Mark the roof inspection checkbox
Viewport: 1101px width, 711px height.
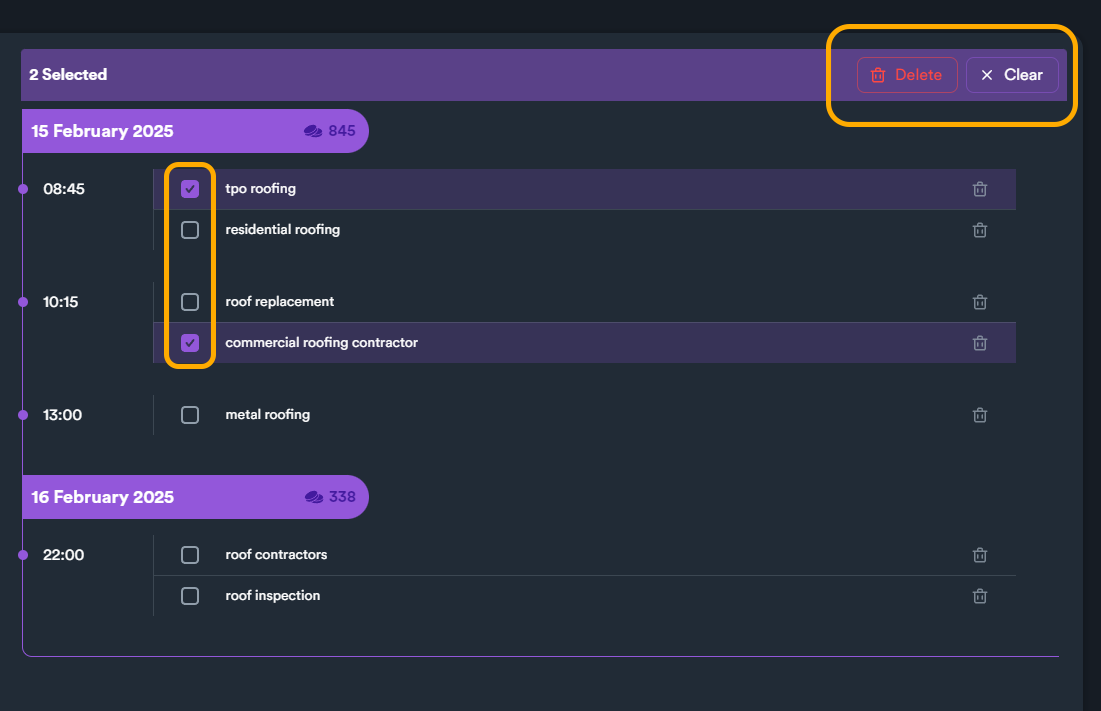tap(190, 596)
